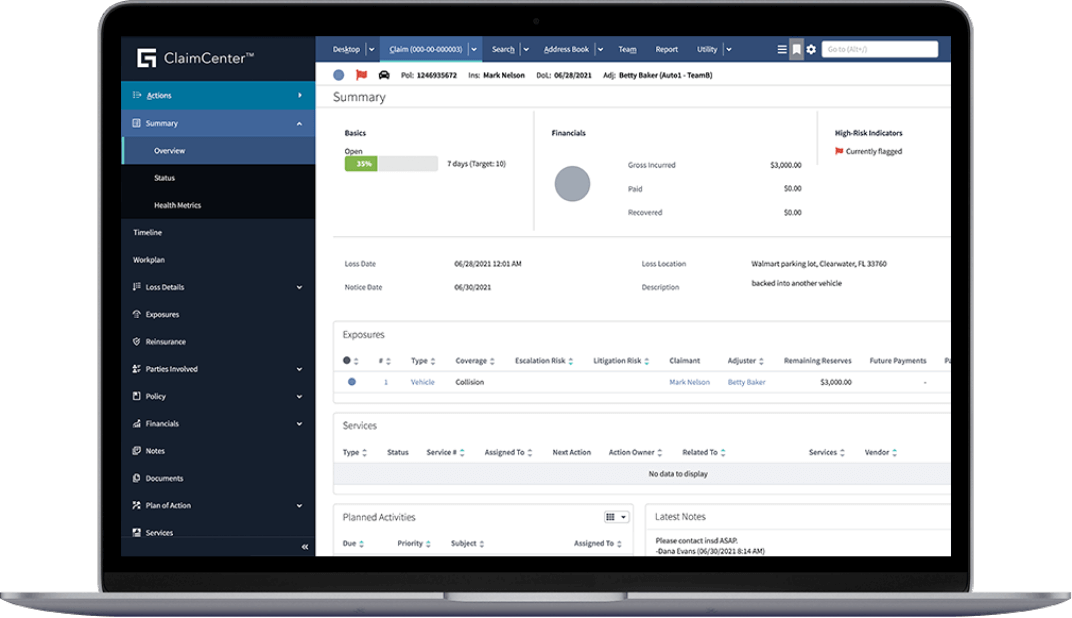Click the Mark Nelson claimant link
This screenshot has width=1072, height=618.
(689, 382)
